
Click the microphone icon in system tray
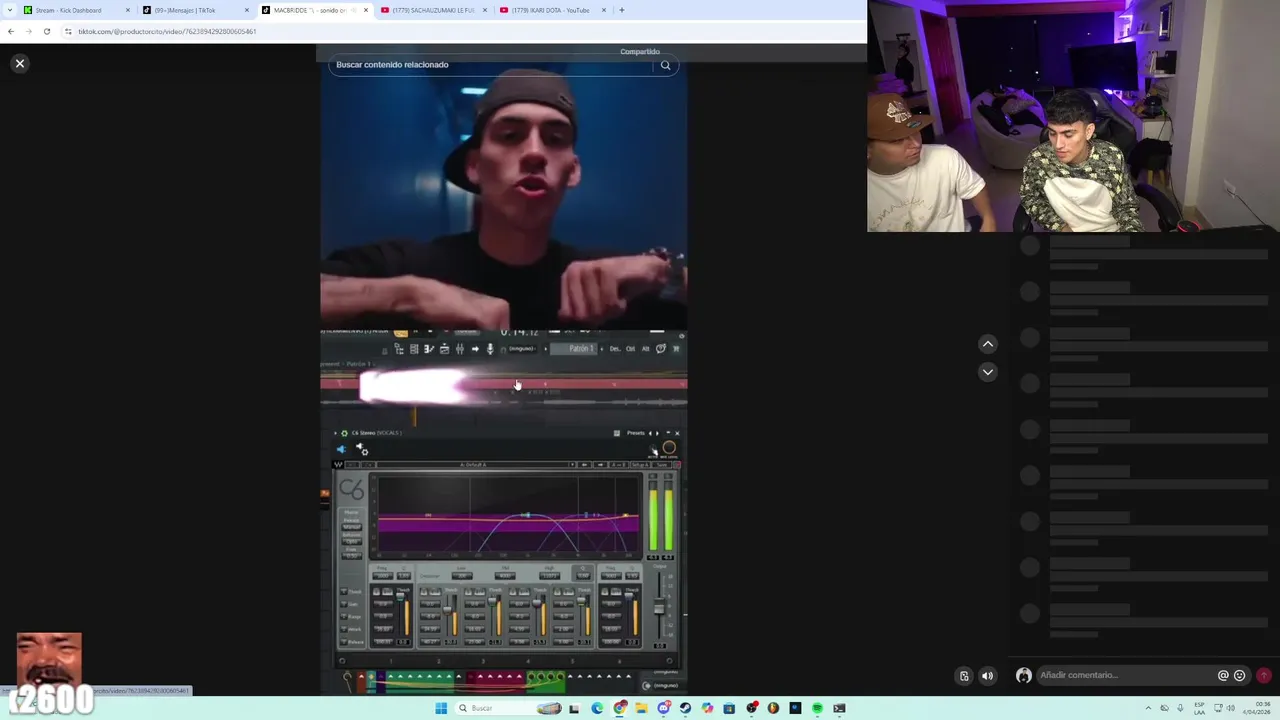point(1181,708)
